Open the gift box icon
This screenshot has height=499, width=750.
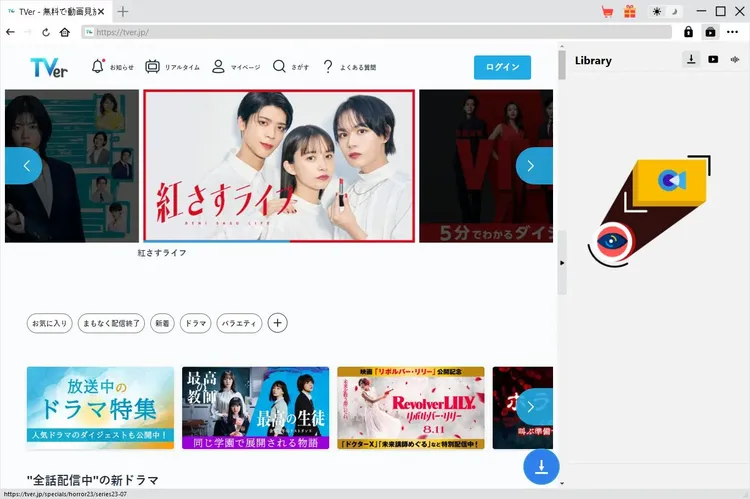point(629,12)
